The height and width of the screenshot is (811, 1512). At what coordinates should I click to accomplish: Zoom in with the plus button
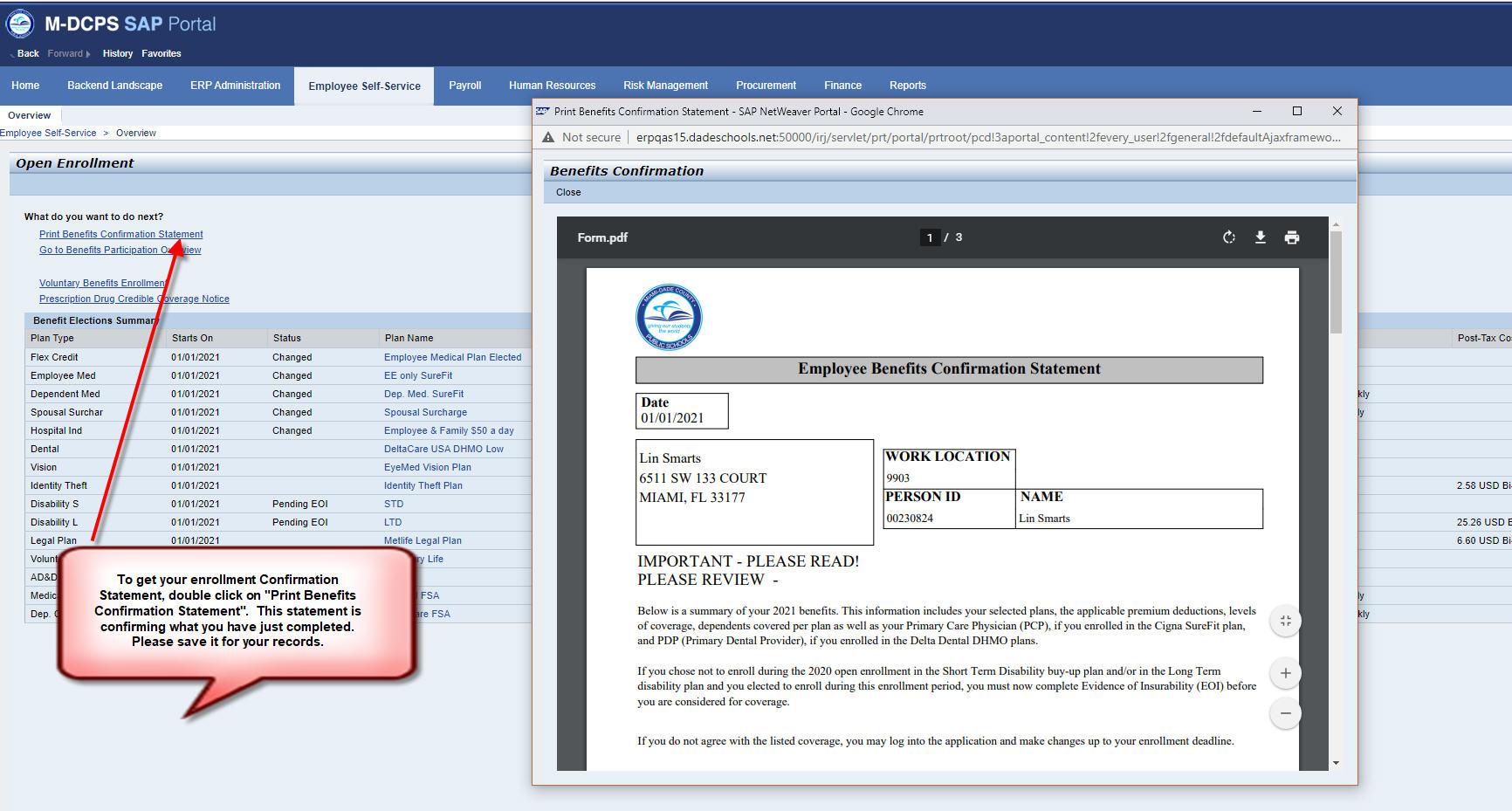click(1285, 673)
